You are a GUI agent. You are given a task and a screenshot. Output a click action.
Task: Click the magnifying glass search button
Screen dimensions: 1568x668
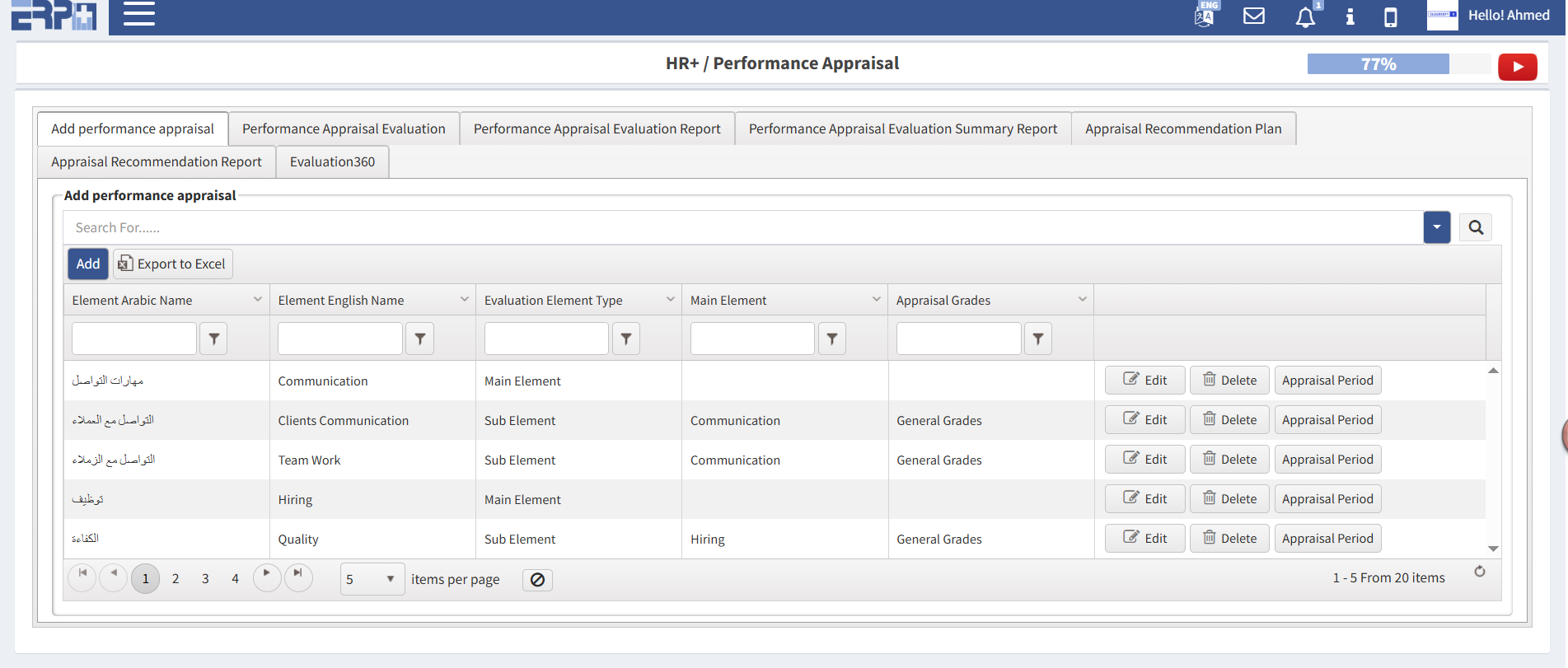click(1475, 227)
